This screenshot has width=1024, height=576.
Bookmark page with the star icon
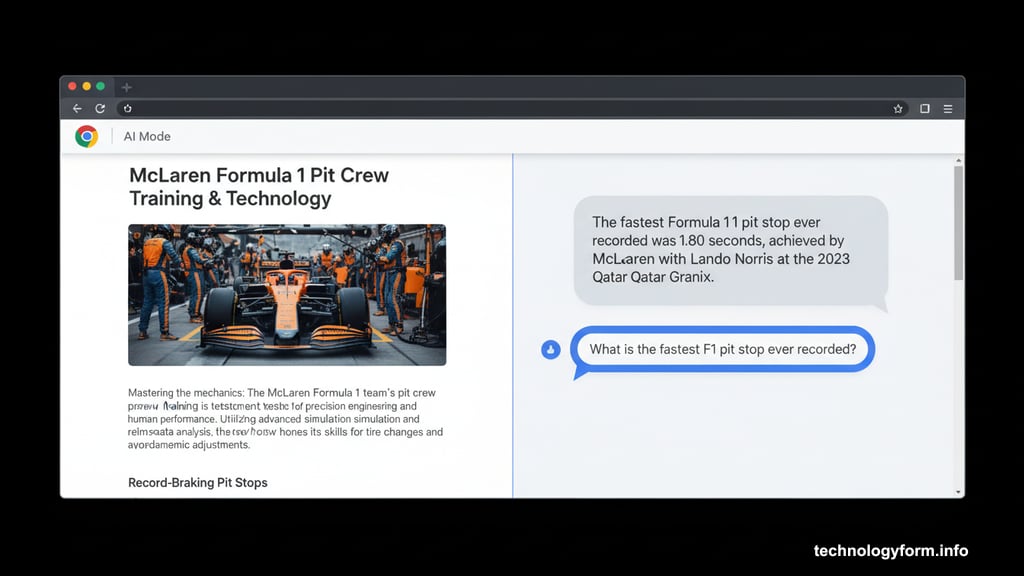click(898, 109)
